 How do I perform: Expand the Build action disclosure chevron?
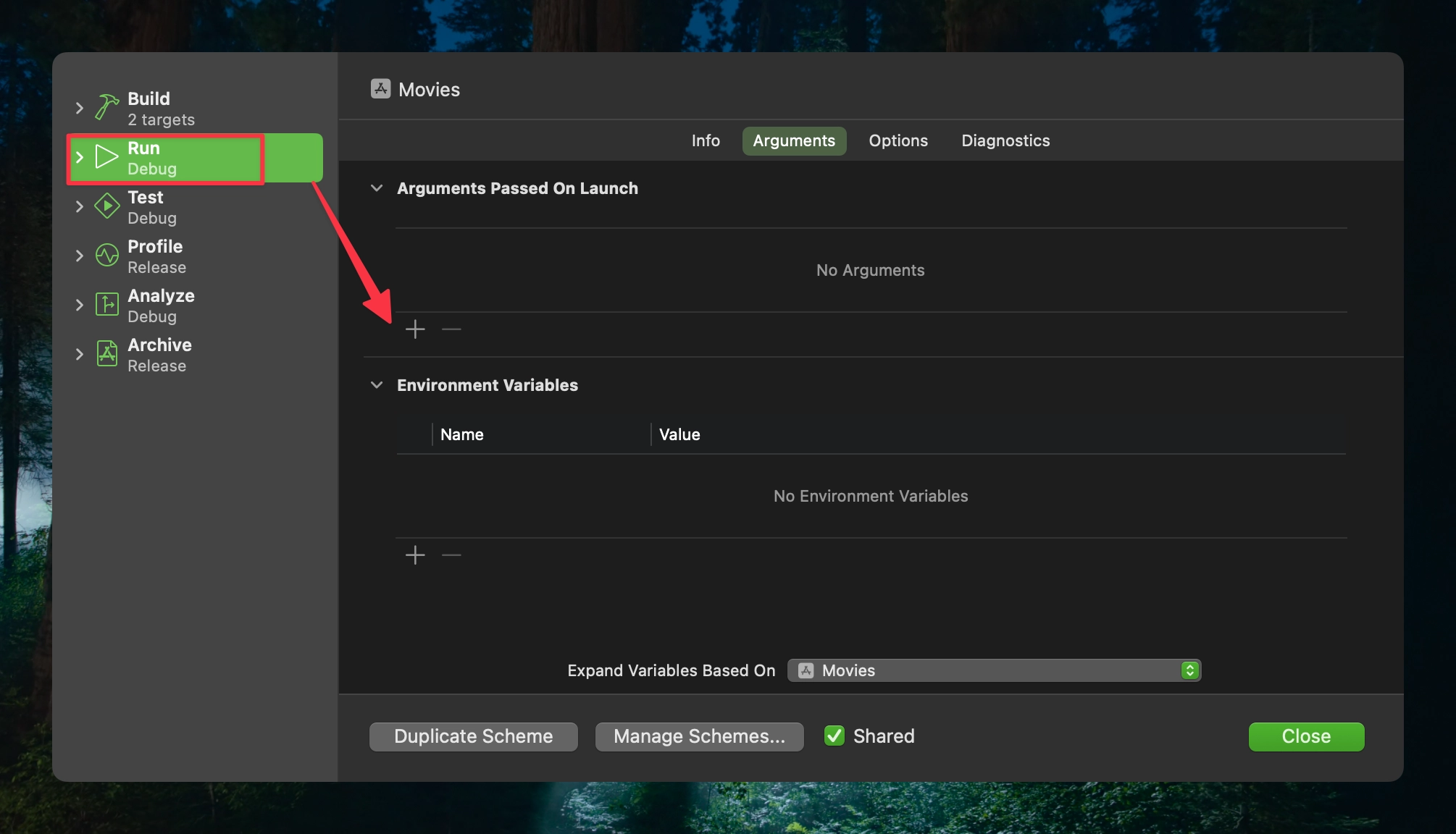point(80,108)
